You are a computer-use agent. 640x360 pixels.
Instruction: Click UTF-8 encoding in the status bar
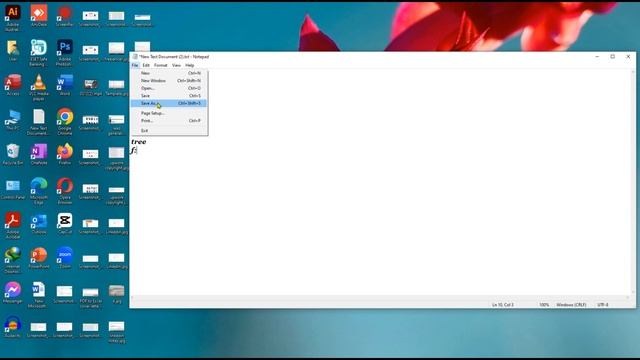coord(603,305)
